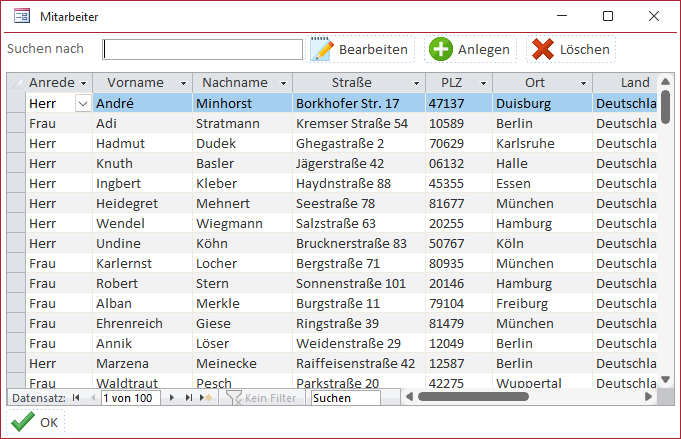Viewport: 681px width, 439px height.
Task: Click the Mitarbeiter form icon in title bar
Action: (x=22, y=17)
